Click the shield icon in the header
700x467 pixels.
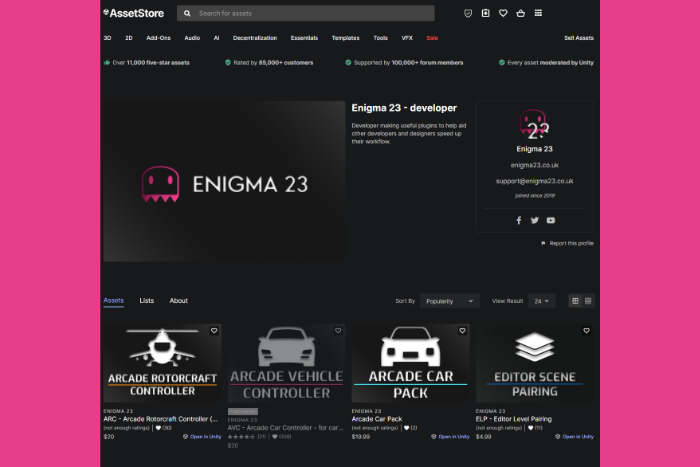coord(468,13)
